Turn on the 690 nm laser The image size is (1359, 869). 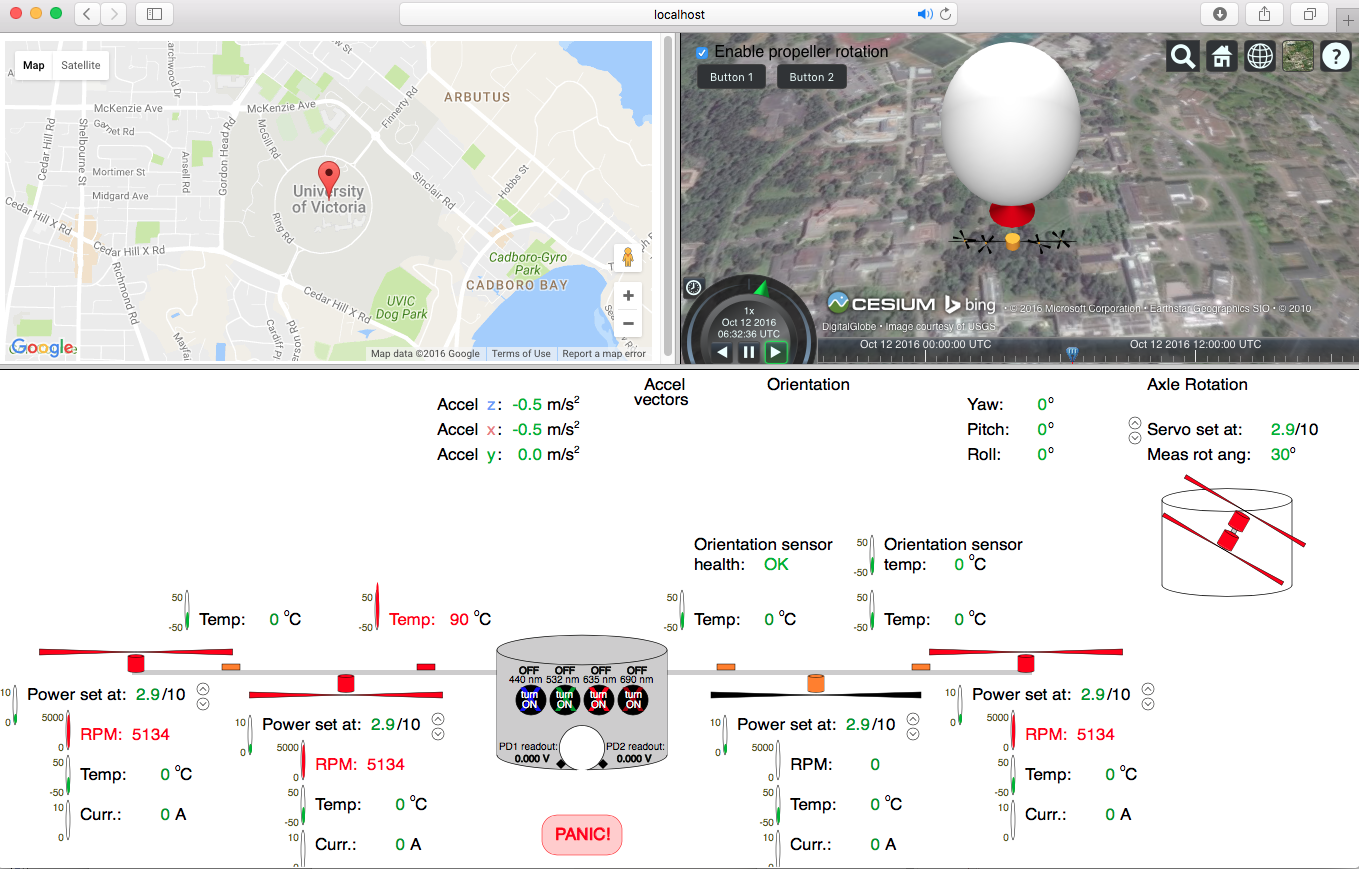point(633,700)
